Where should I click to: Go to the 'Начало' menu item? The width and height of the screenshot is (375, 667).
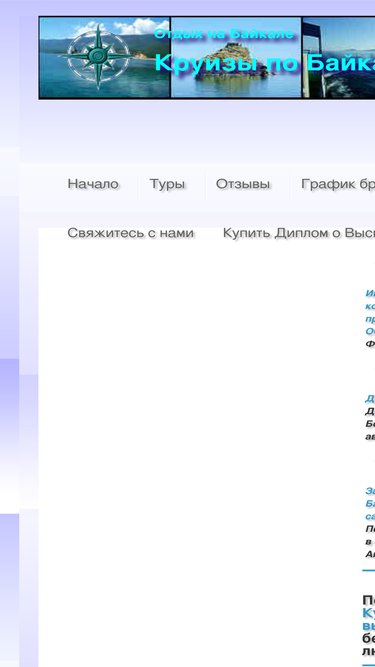tap(93, 184)
